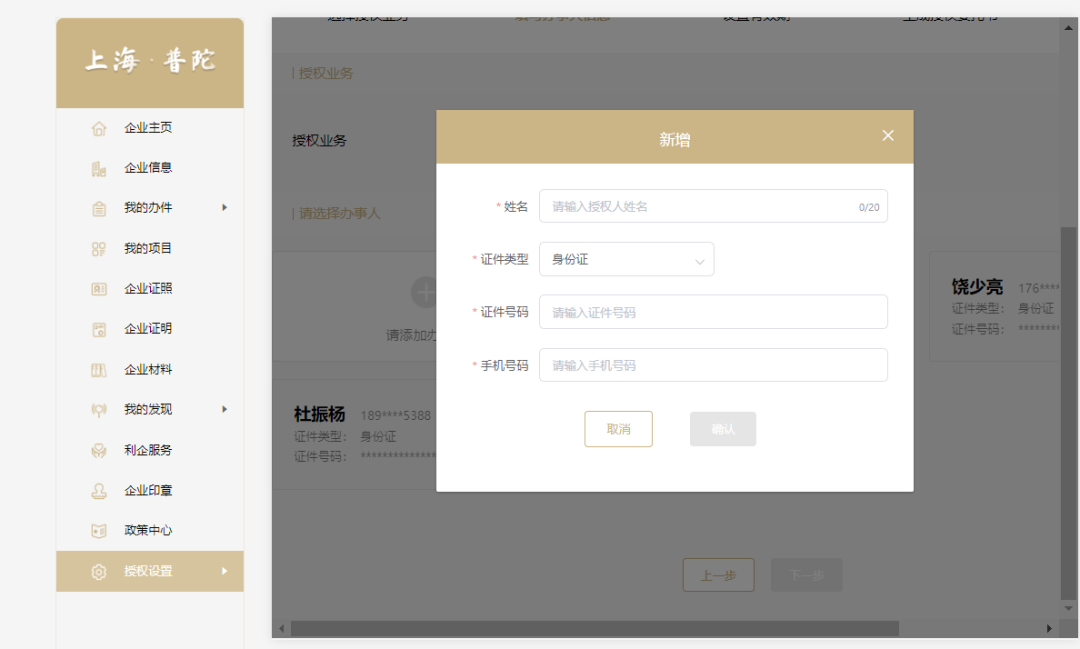
Task: Expand the 授权设置 submenu
Action: 224,571
